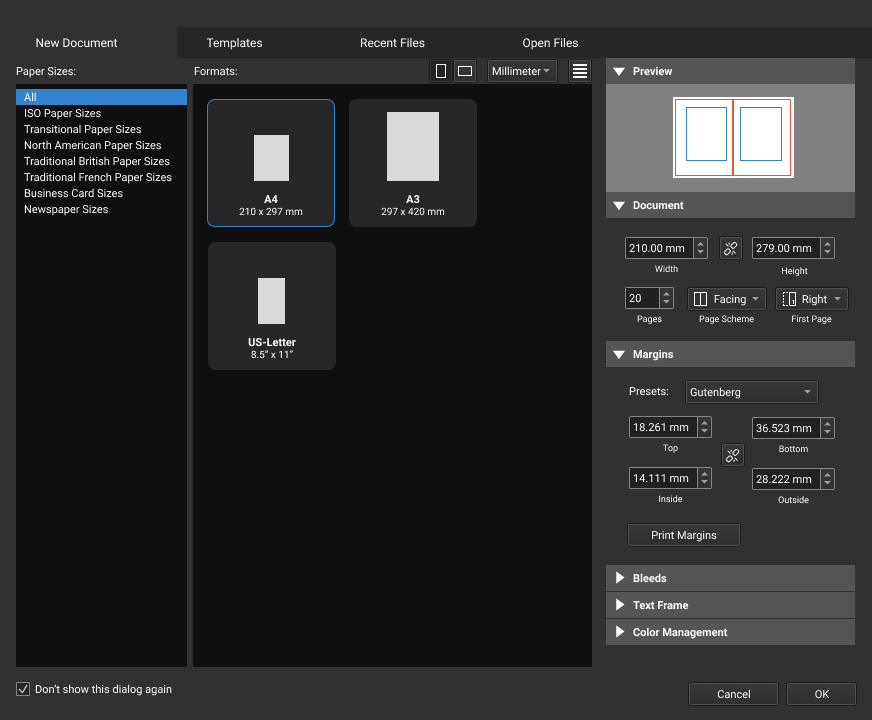Open the Recent Files tab
Viewport: 872px width, 720px height.
click(x=392, y=43)
